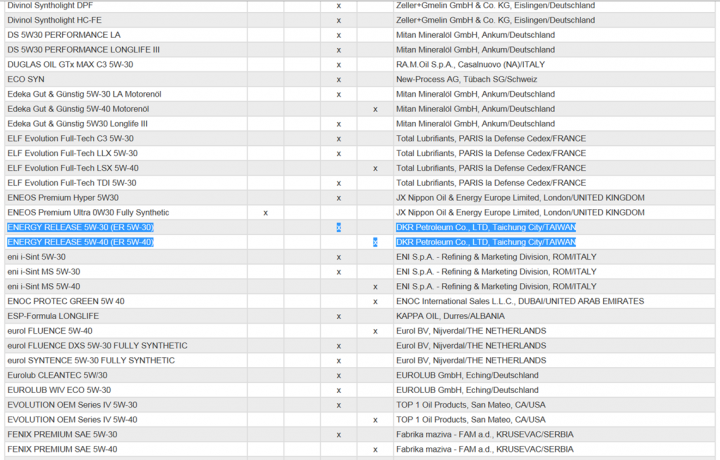Viewport: 720px width, 460px height.
Task: Select EVOLUTION OEM Series IV 5W-30
Action: click(72, 404)
